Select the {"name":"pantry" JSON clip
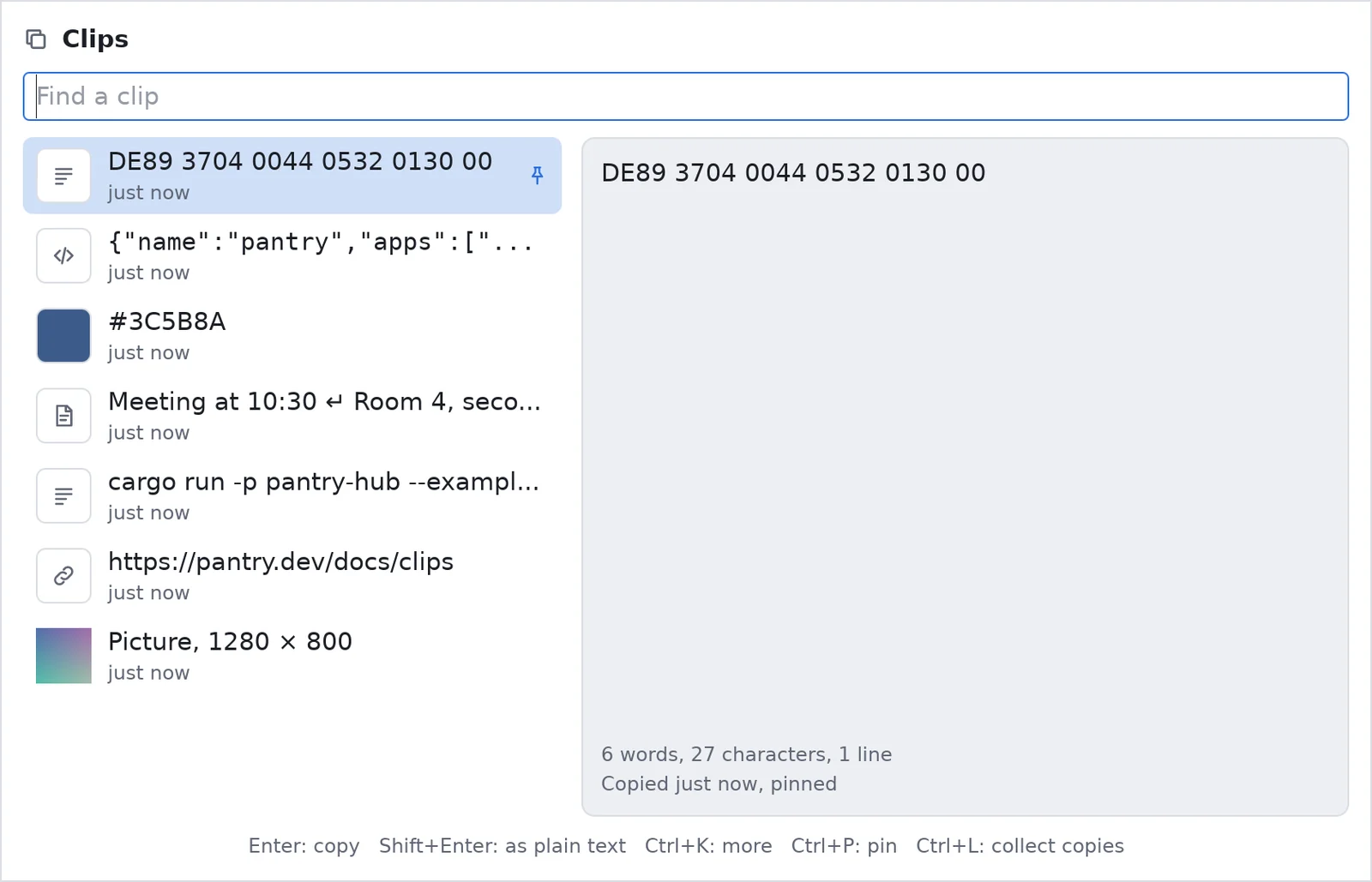This screenshot has height=882, width=1372. point(292,255)
